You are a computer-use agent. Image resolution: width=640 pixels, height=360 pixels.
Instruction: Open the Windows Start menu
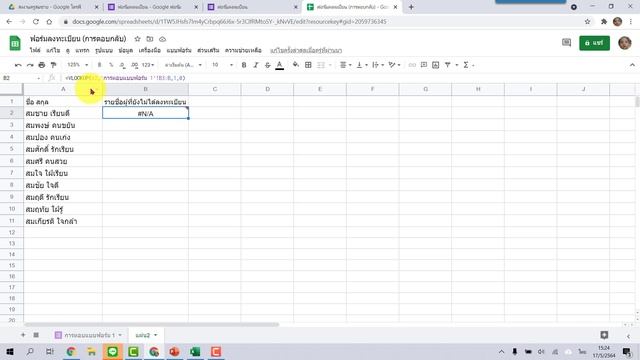(10, 351)
